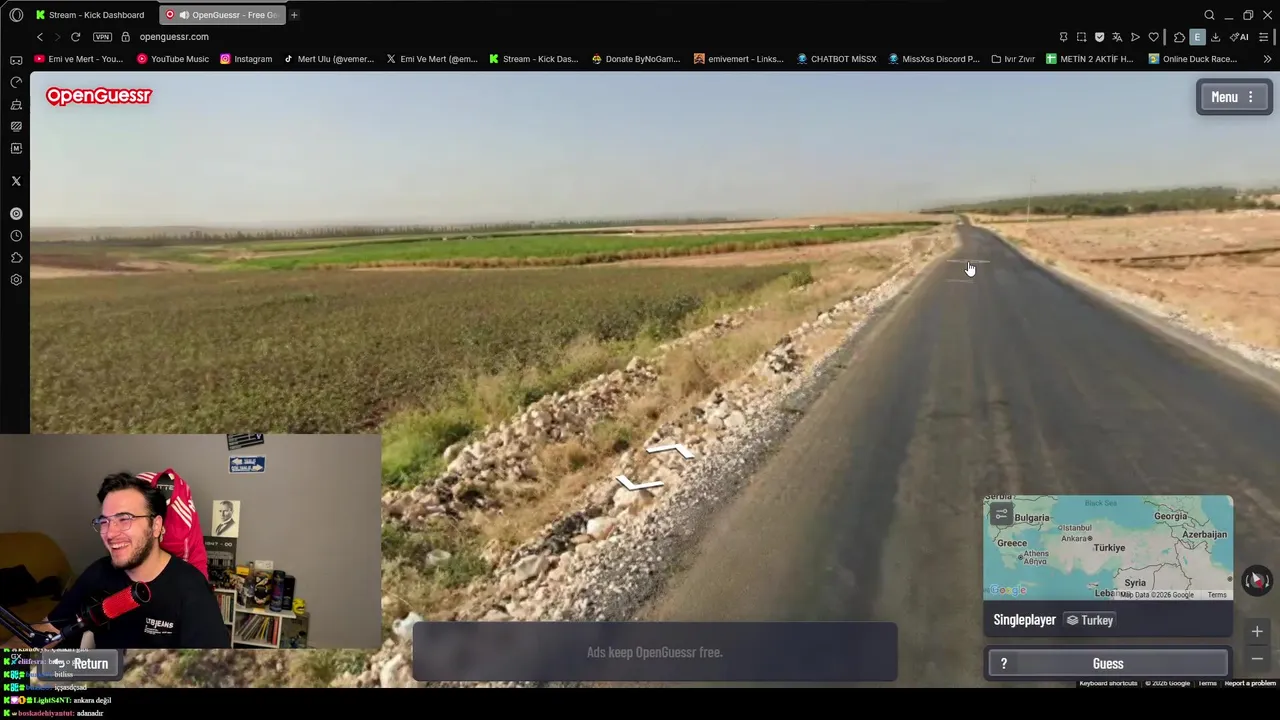
Task: Open the YouTube Music bookmark
Action: [172, 59]
